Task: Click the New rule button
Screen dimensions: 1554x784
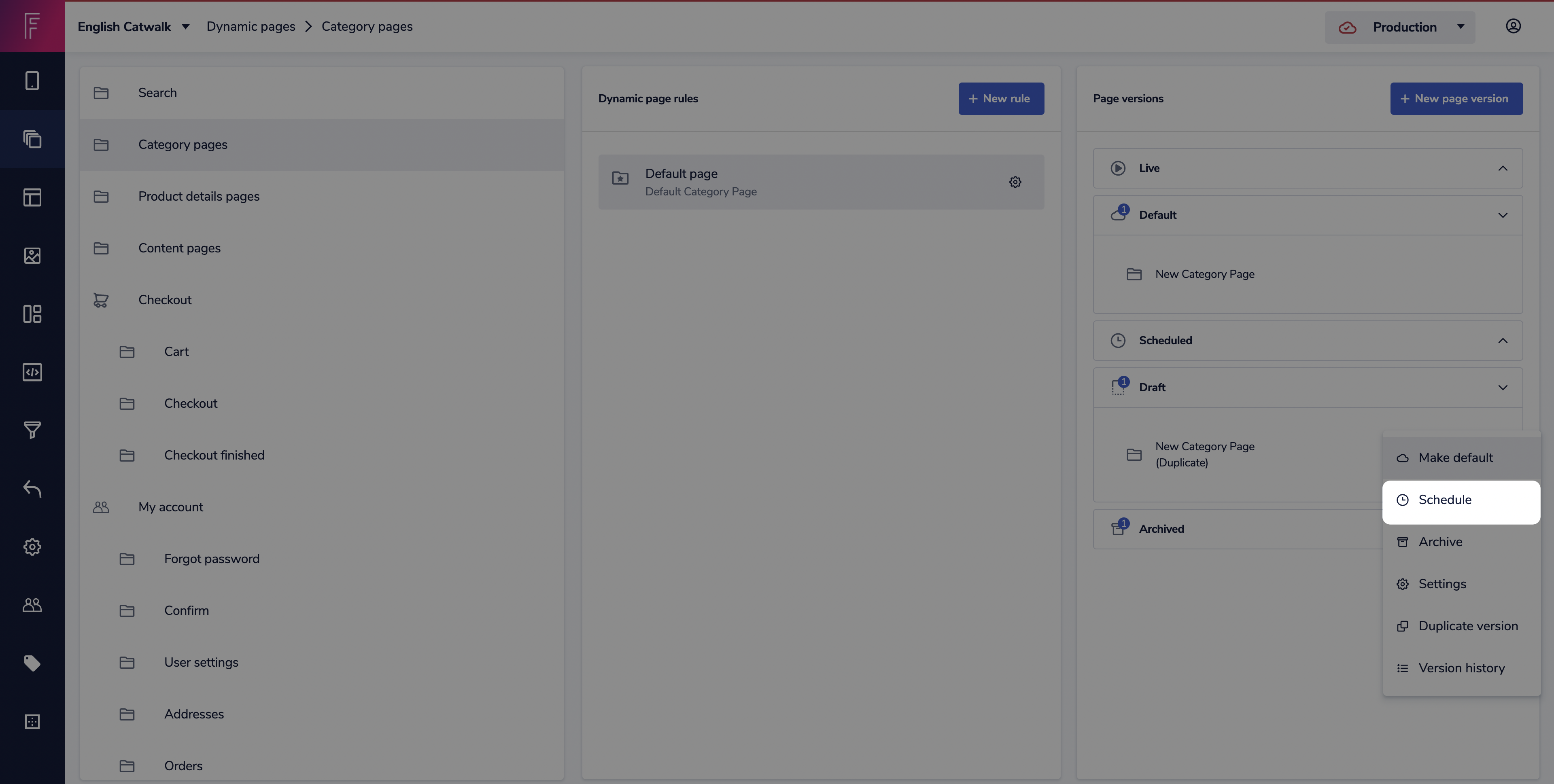Action: 1001,98
